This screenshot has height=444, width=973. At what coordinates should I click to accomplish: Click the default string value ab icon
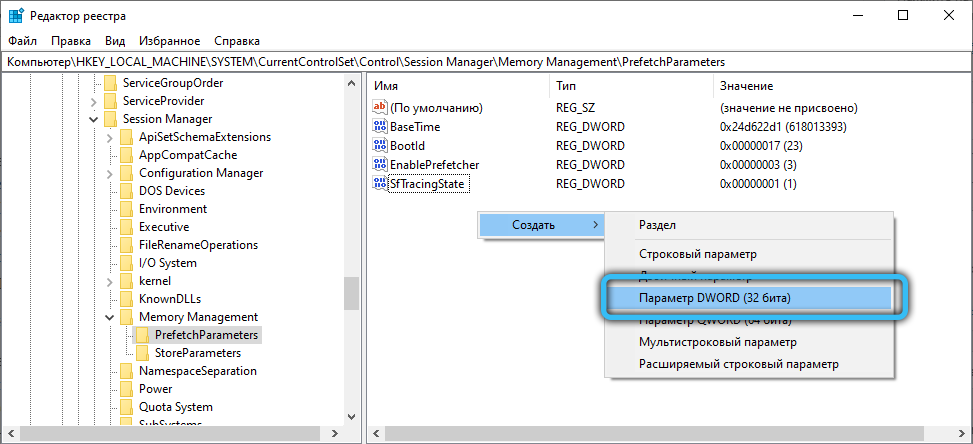[x=379, y=108]
